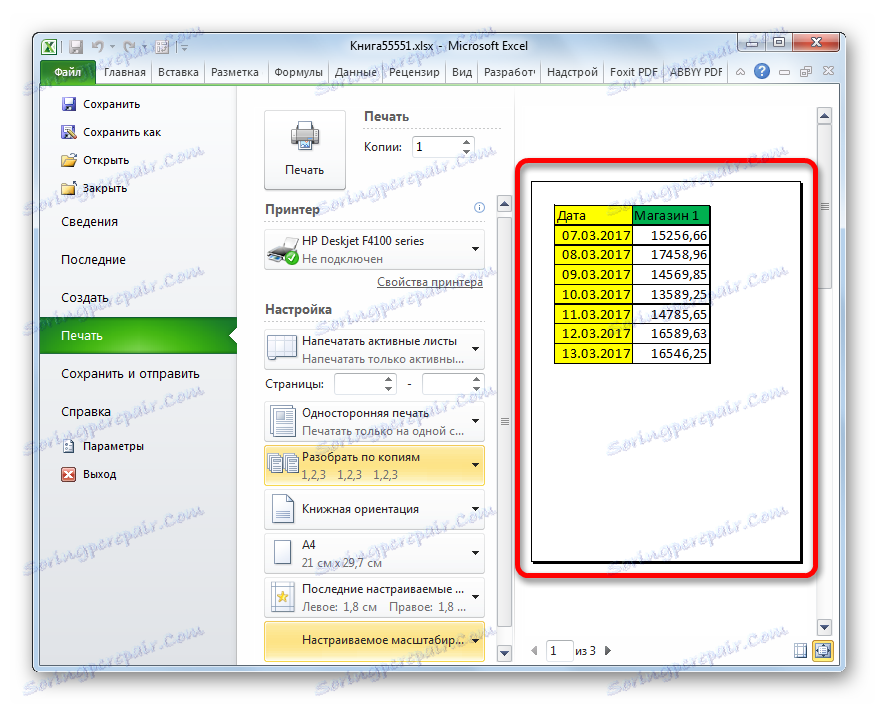Image resolution: width=879 pixels, height=705 pixels.
Task: Open the Portrait orientation (Книжная ориентация) dropdown
Action: 374,509
